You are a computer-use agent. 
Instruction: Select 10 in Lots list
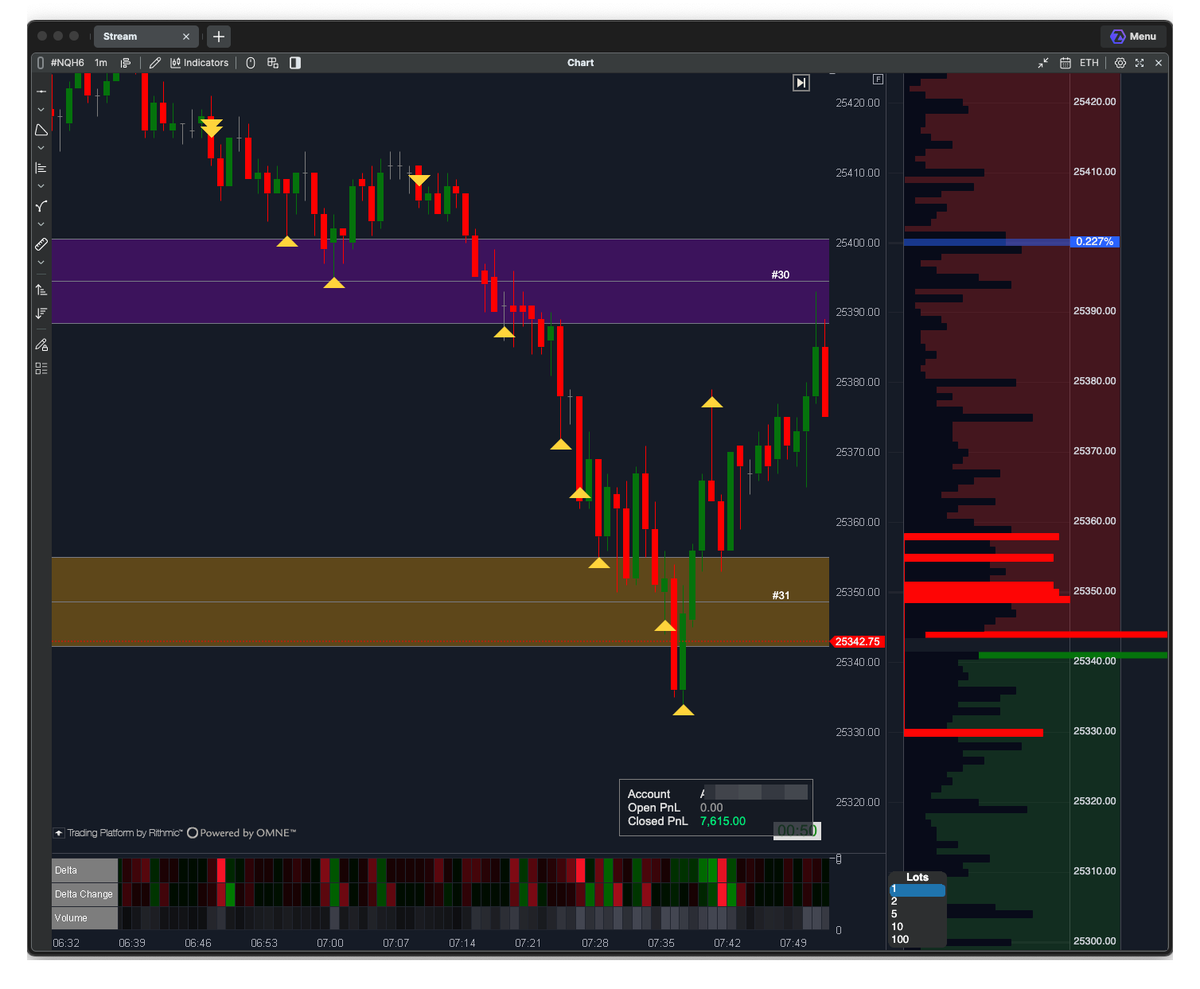[917, 927]
